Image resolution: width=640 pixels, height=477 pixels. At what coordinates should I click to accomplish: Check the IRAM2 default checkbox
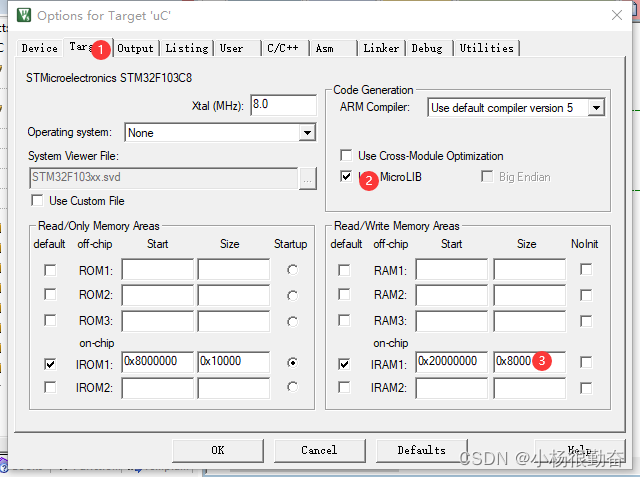pos(344,387)
